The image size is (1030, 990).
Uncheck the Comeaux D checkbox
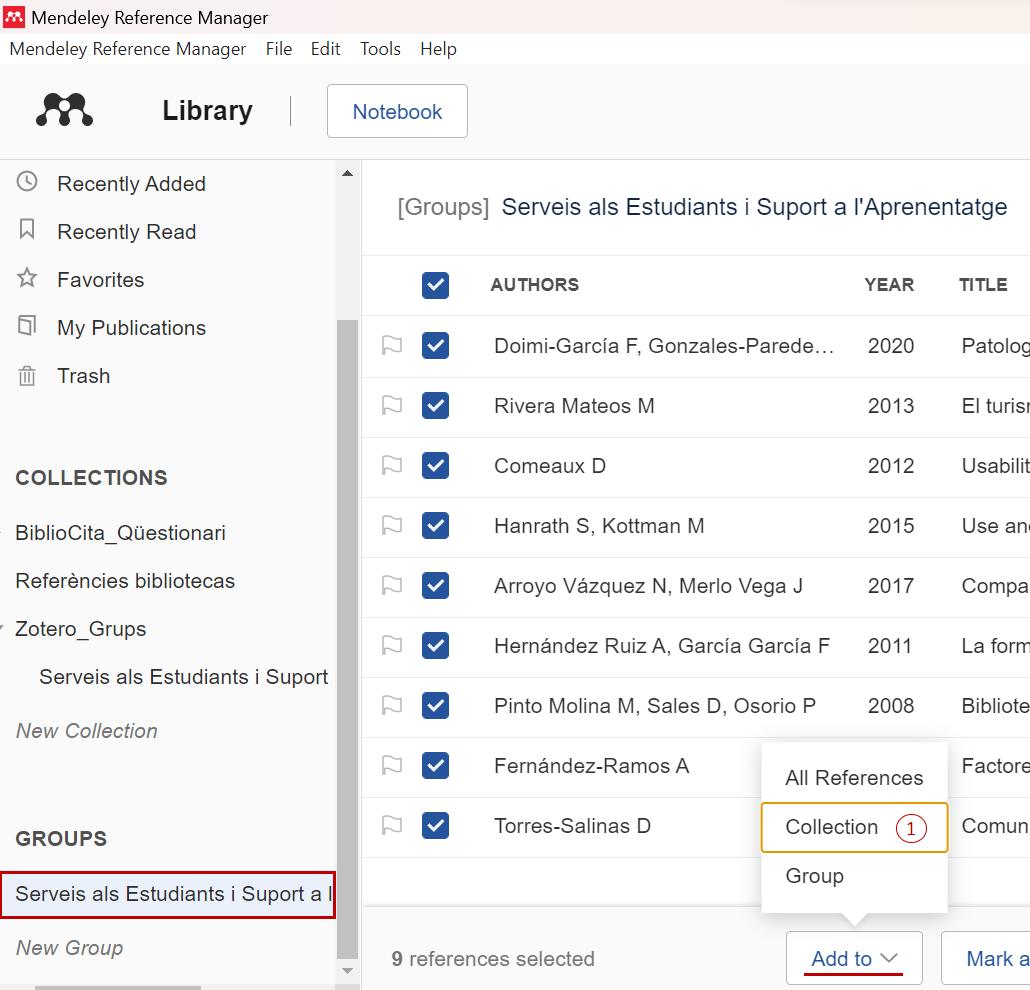[x=436, y=465]
